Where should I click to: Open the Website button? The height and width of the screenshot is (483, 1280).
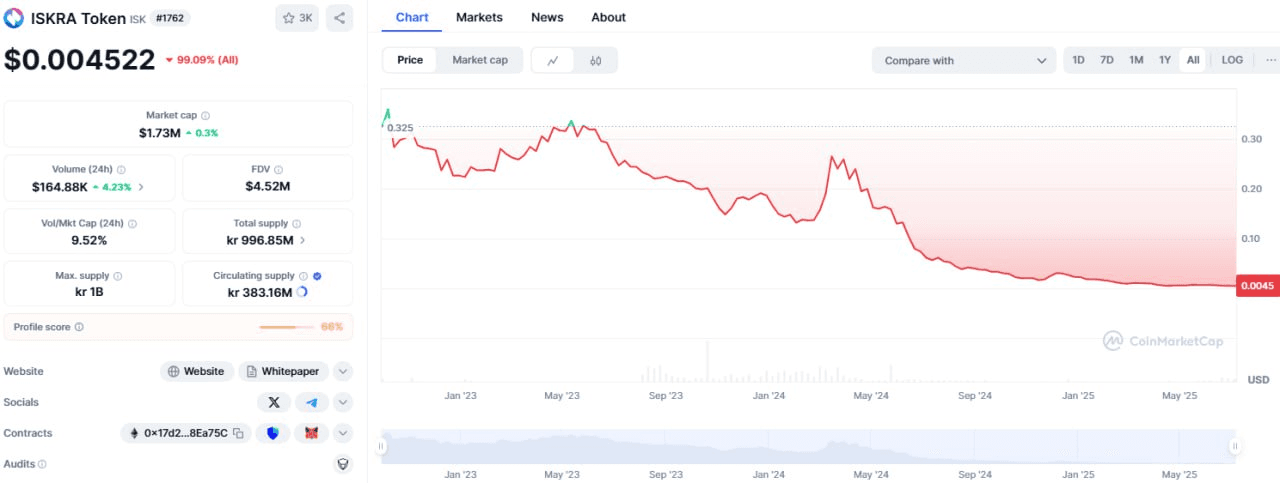coord(197,371)
